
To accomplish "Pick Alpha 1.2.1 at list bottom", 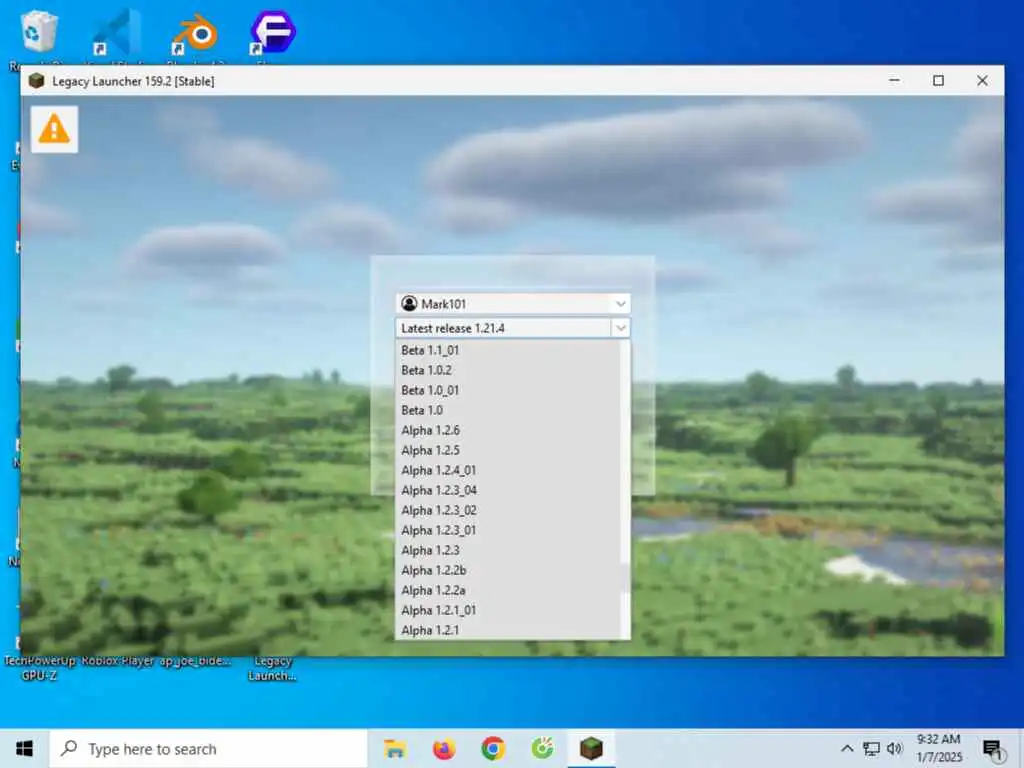I will point(507,630).
